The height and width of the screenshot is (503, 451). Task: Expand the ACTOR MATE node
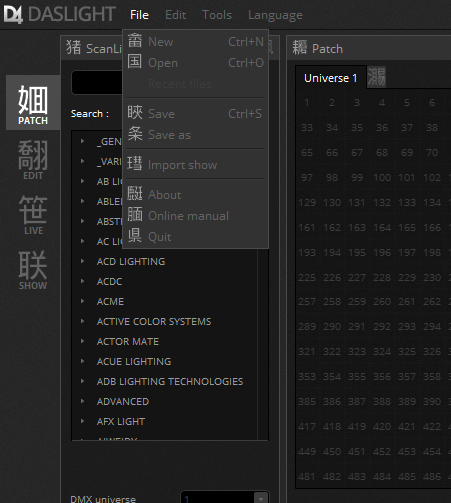coord(82,341)
